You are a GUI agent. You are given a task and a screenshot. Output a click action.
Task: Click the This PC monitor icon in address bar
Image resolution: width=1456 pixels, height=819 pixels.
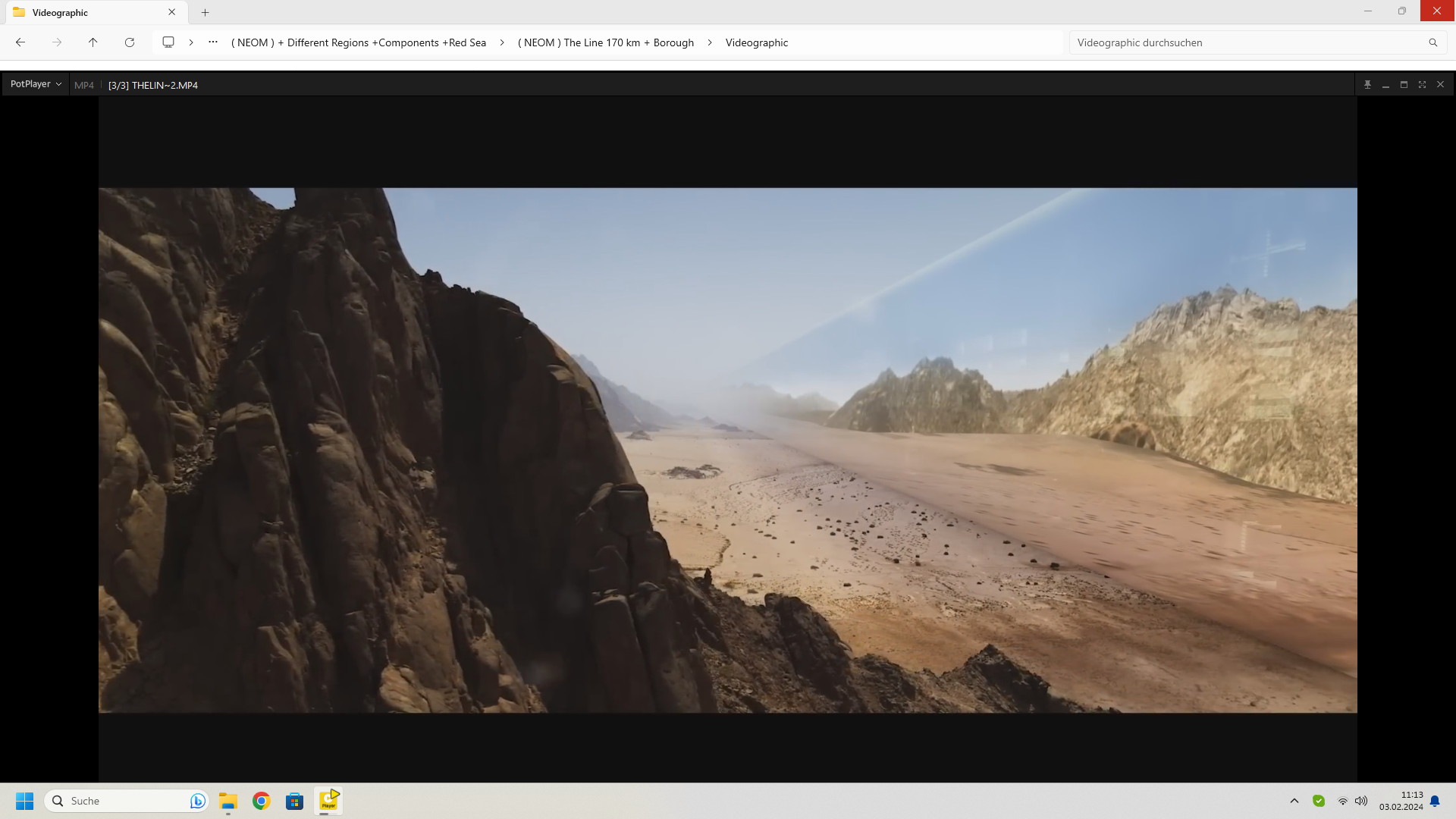pos(168,42)
